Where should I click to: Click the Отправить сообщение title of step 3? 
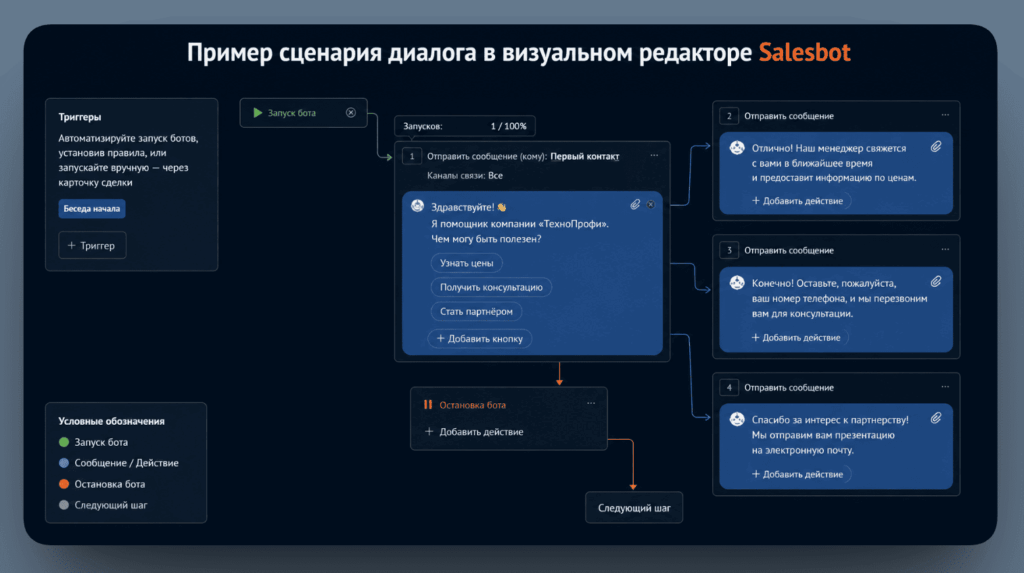coord(789,250)
